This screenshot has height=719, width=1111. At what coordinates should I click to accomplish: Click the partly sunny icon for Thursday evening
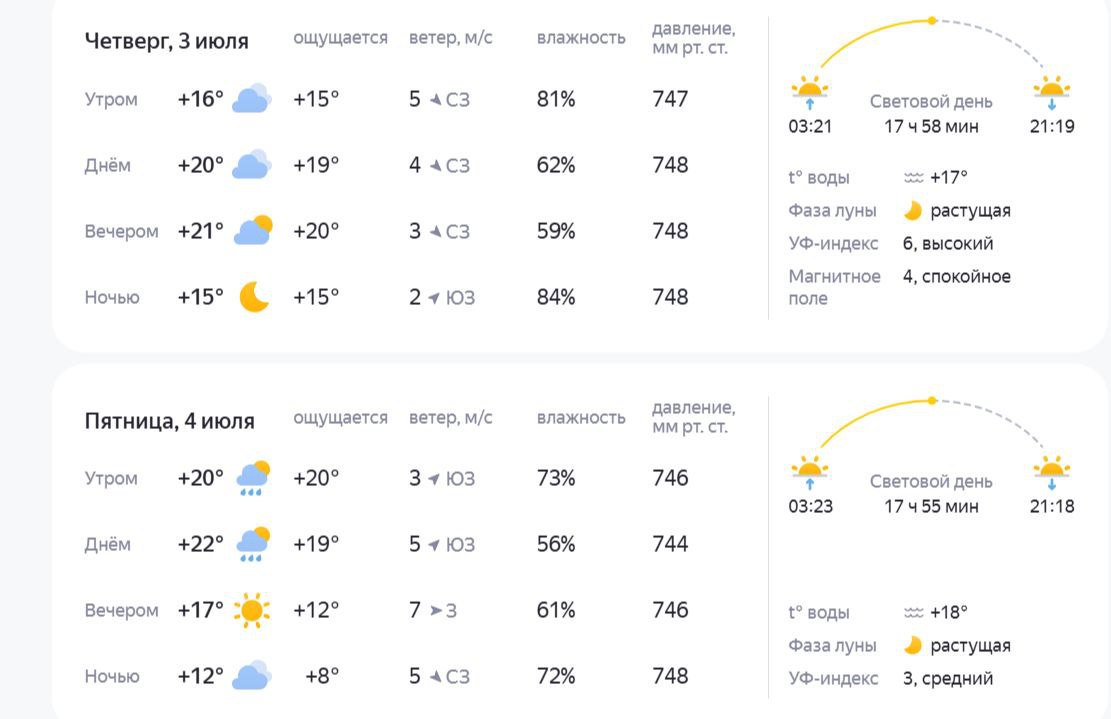[253, 231]
